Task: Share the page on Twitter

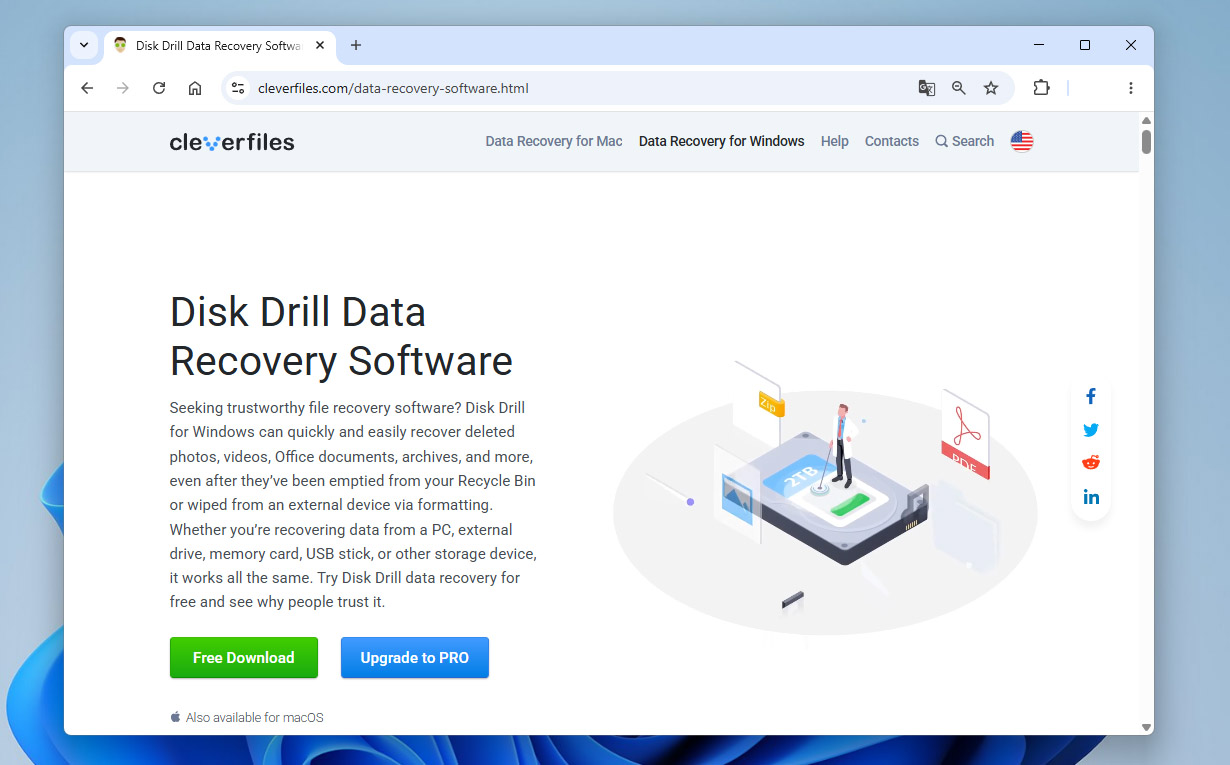Action: pos(1091,430)
